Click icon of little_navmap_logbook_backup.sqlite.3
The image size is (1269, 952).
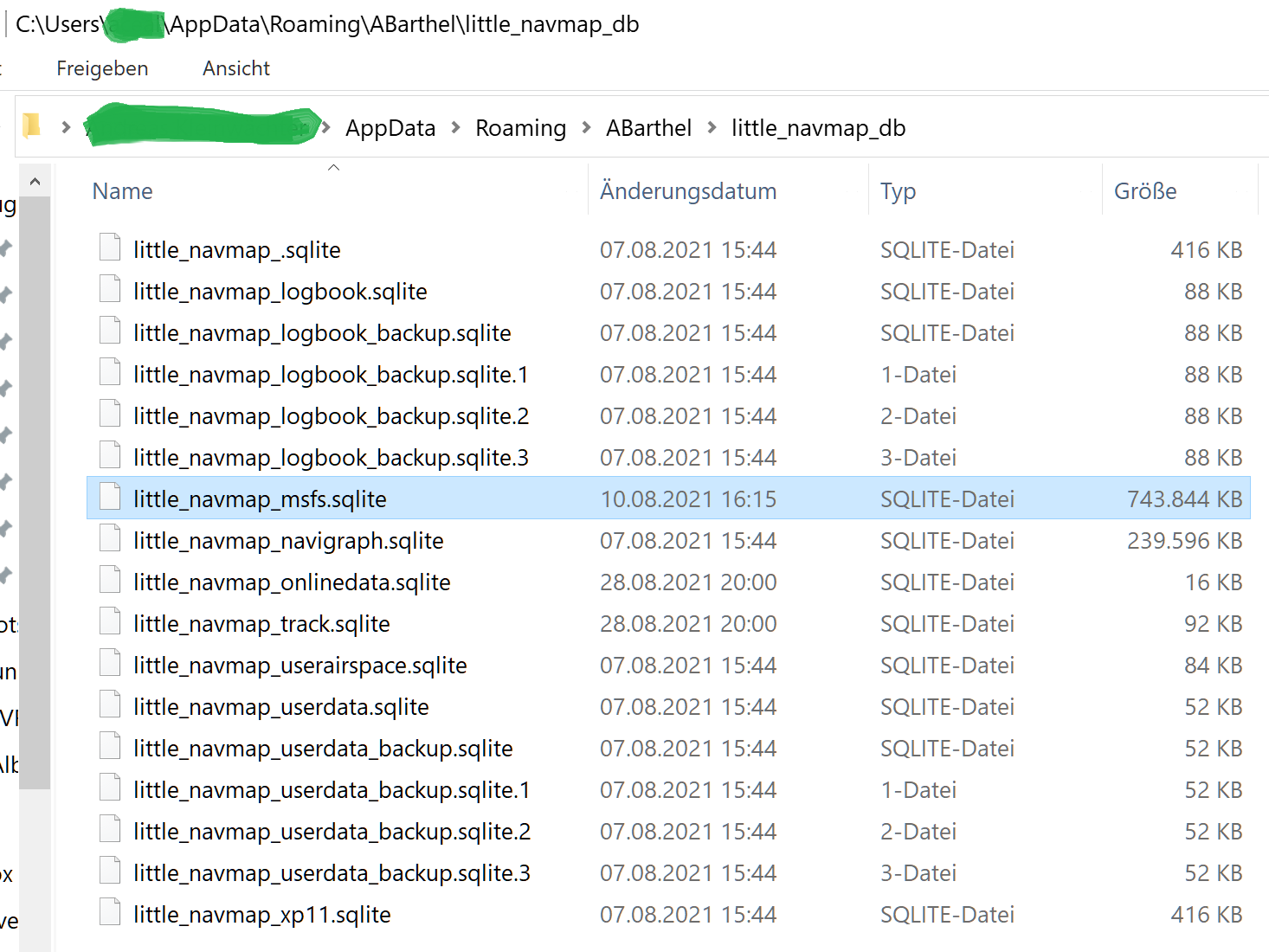110,455
